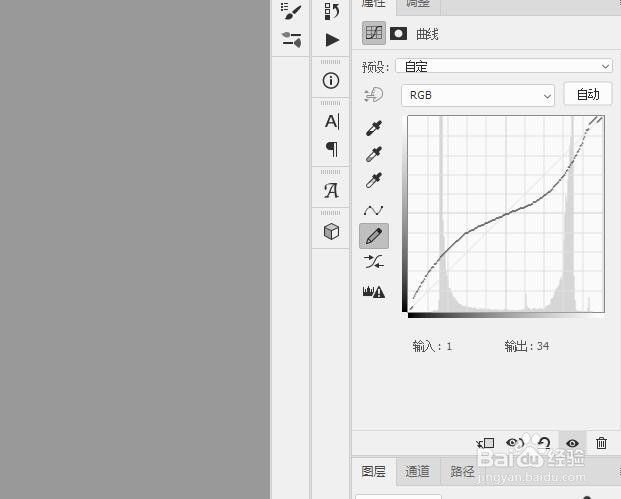
Task: Open the Info panel icon
Action: pos(331,80)
